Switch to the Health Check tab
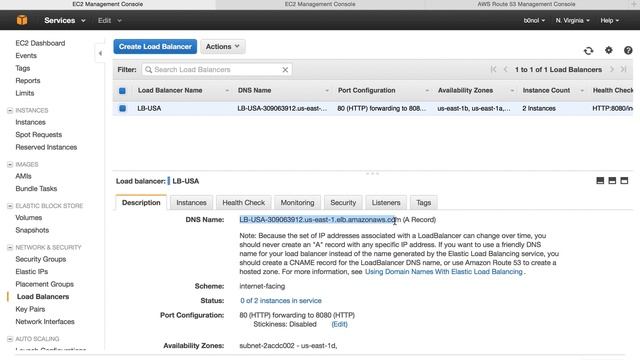This screenshot has height=360, width=640. 243,202
